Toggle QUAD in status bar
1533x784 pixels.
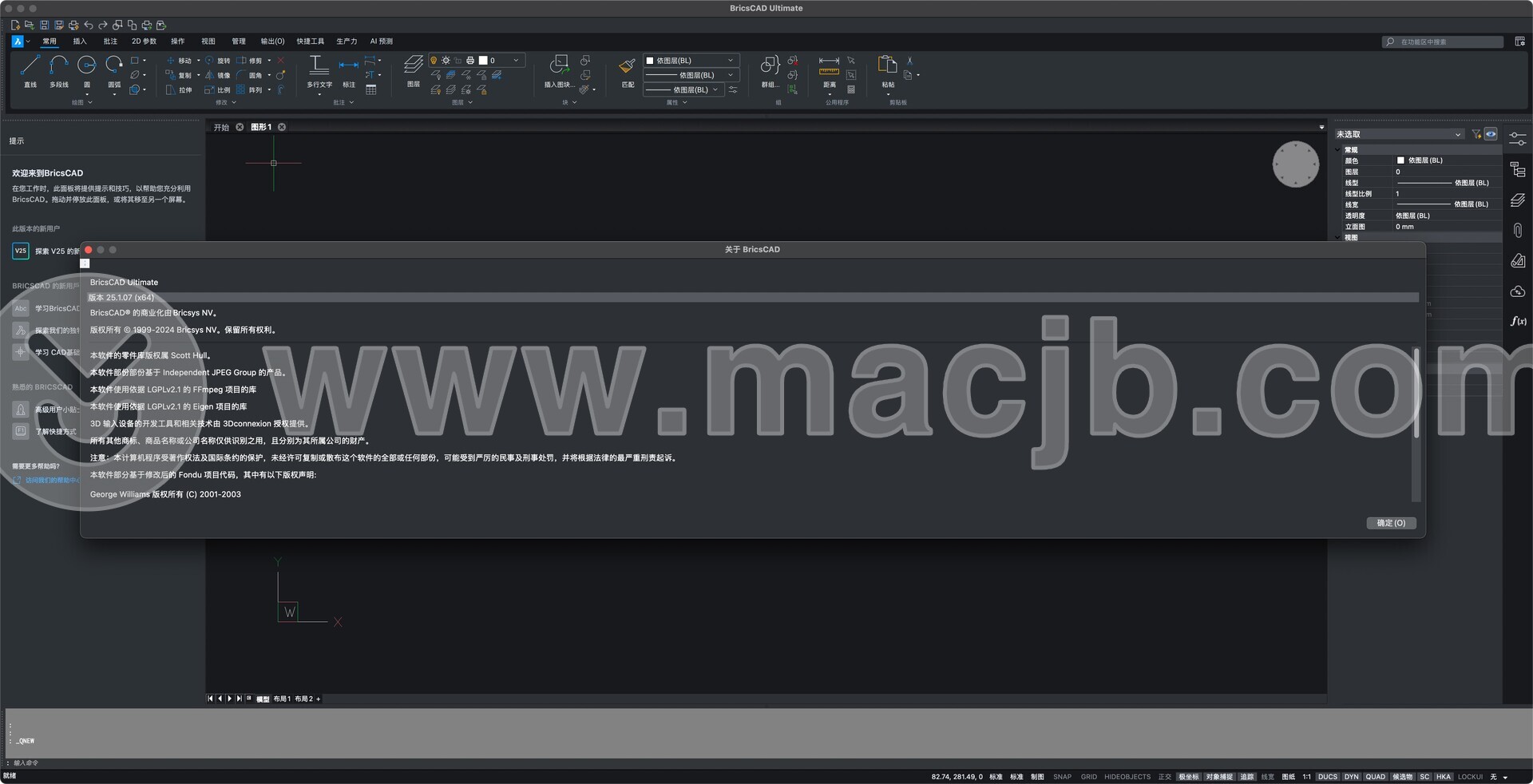[1375, 777]
